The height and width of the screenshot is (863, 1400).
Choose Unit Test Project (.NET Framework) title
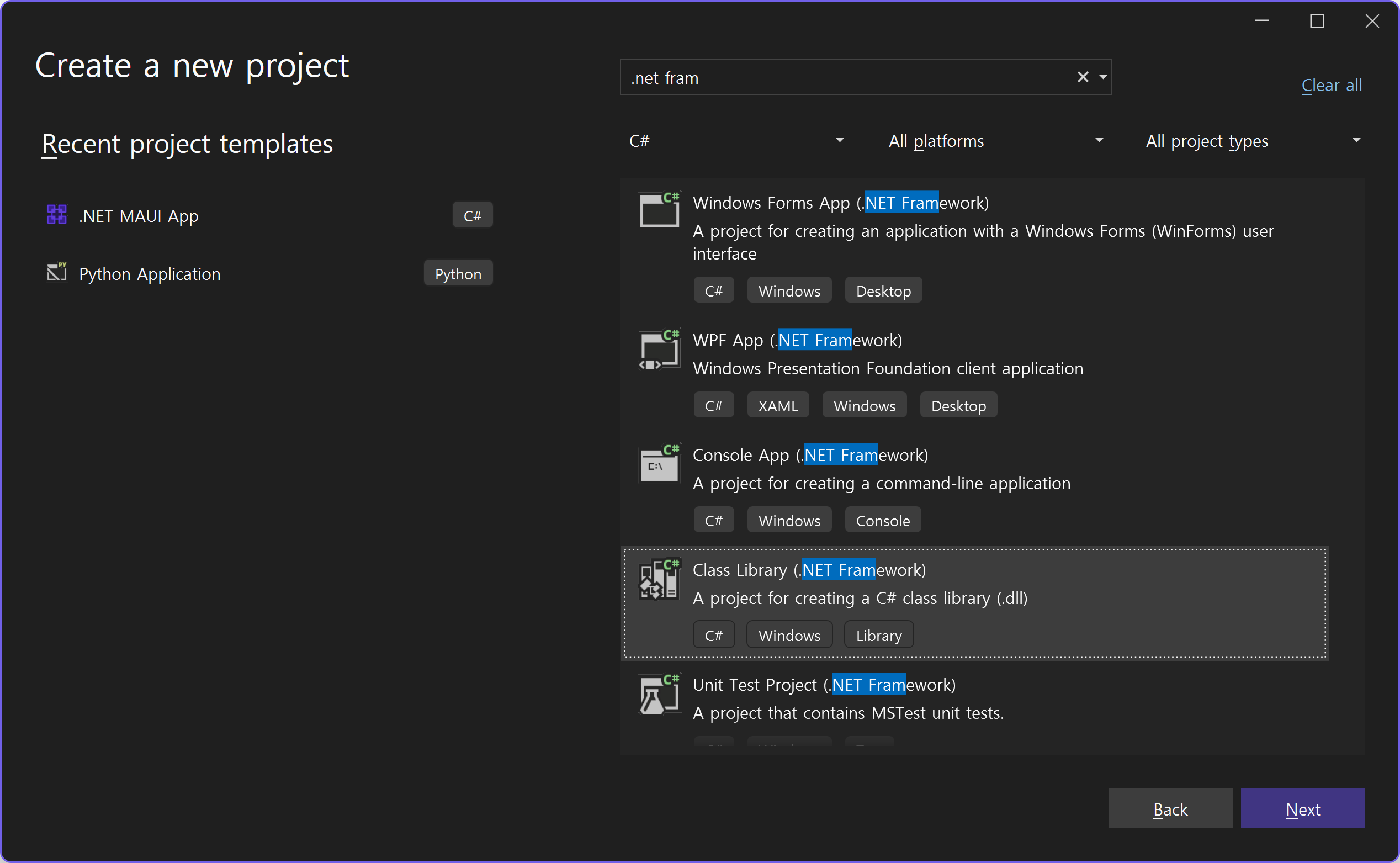(x=824, y=684)
